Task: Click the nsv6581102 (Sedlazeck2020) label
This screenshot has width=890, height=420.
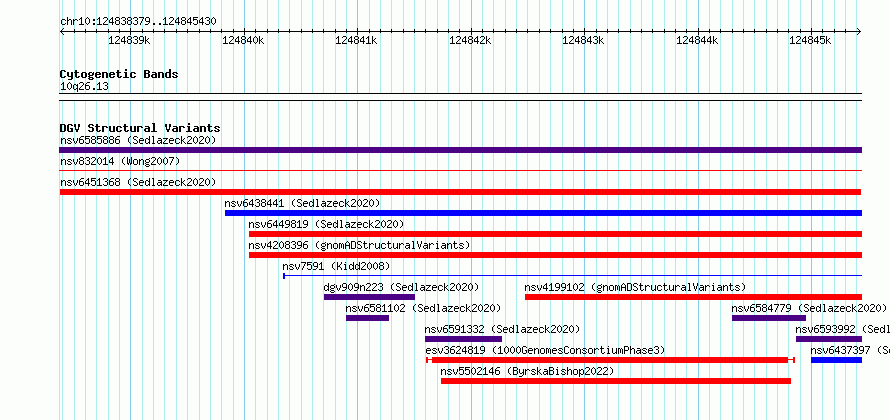Action: point(423,308)
